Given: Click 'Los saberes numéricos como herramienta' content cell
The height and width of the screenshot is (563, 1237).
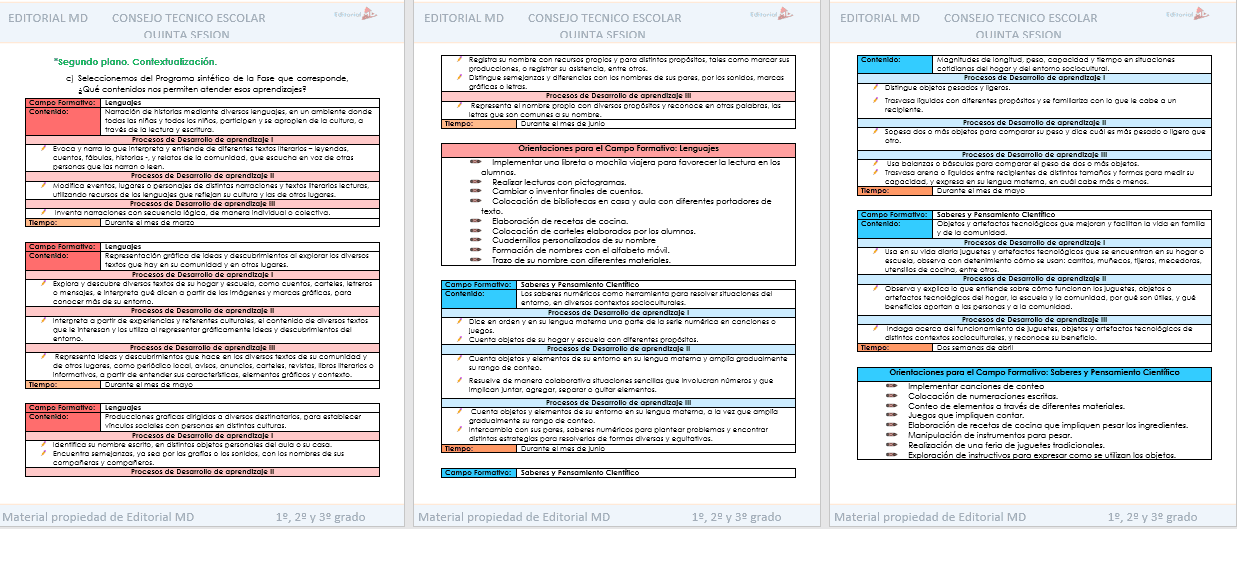Looking at the screenshot, I should pos(657,298).
